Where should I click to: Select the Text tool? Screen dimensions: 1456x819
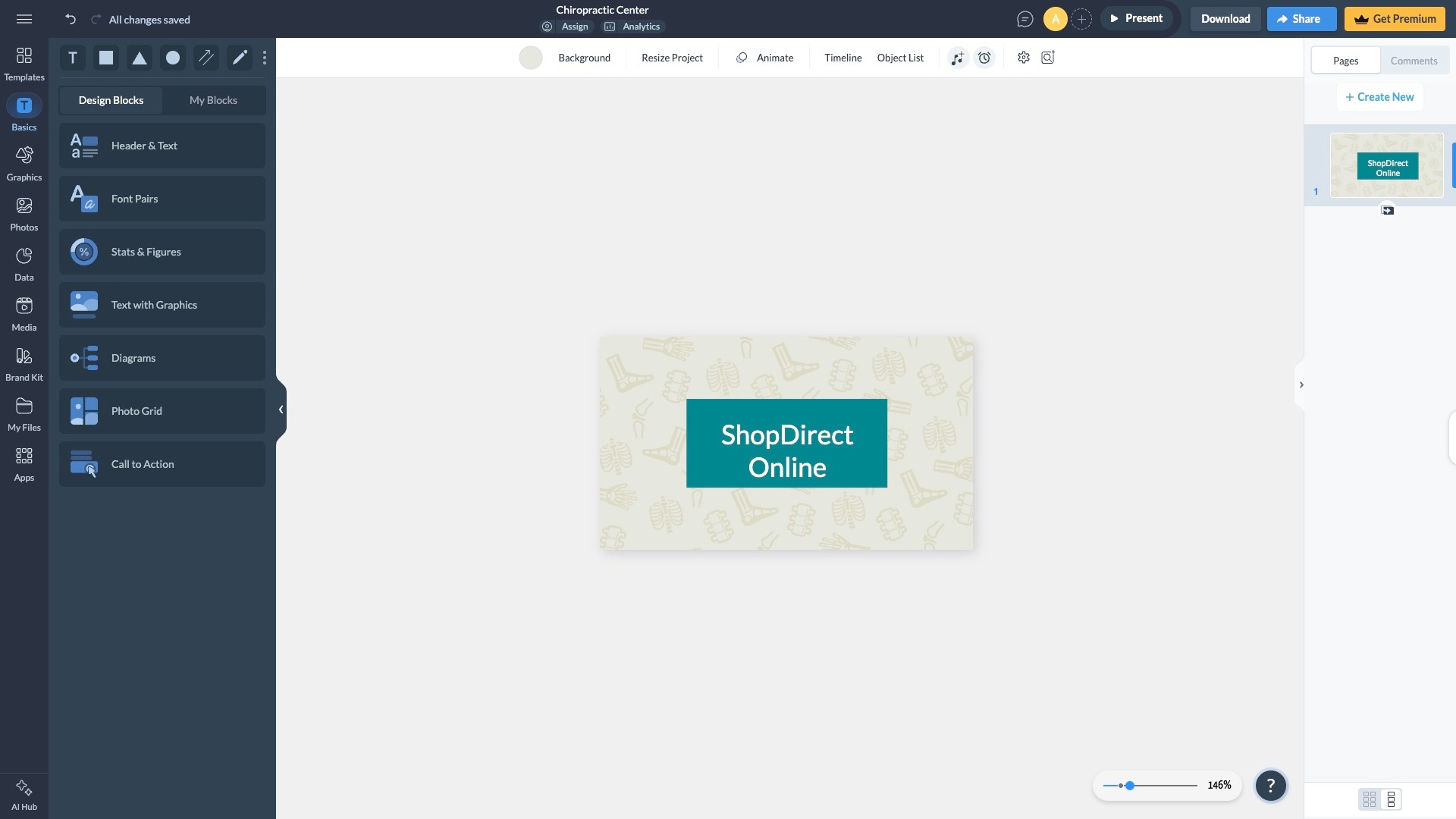[73, 58]
